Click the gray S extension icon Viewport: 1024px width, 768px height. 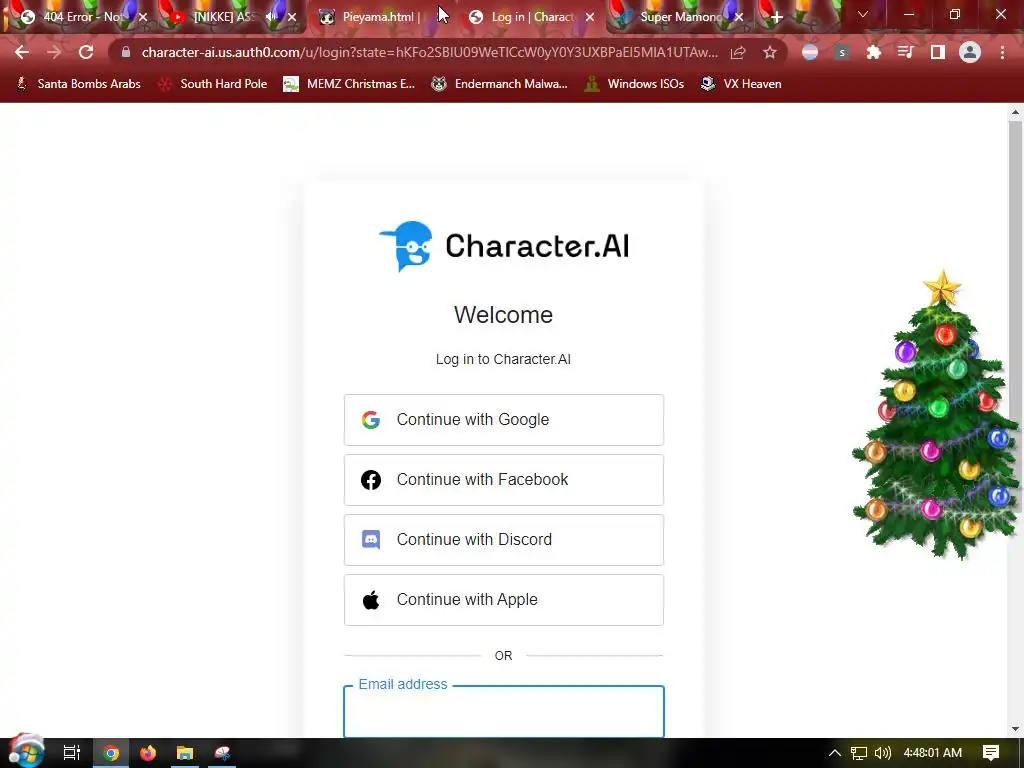[842, 52]
